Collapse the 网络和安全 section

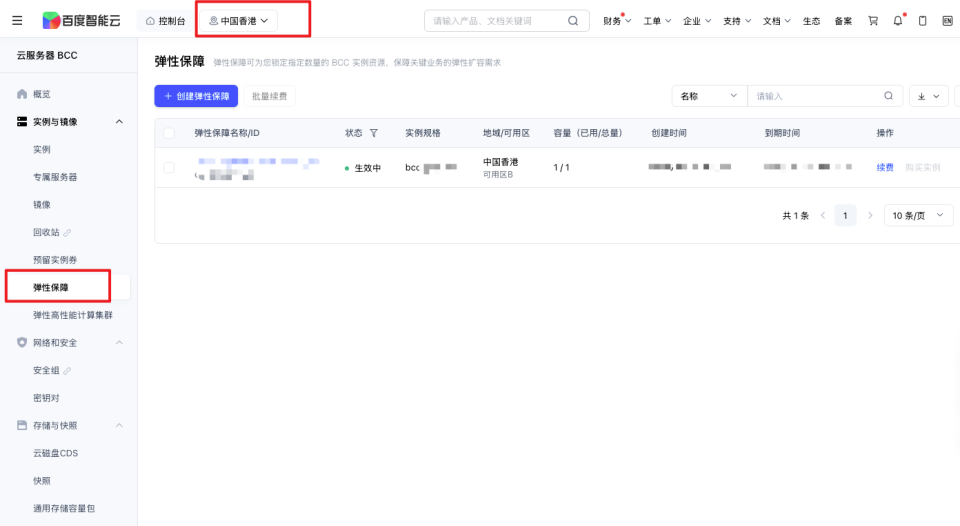point(119,343)
